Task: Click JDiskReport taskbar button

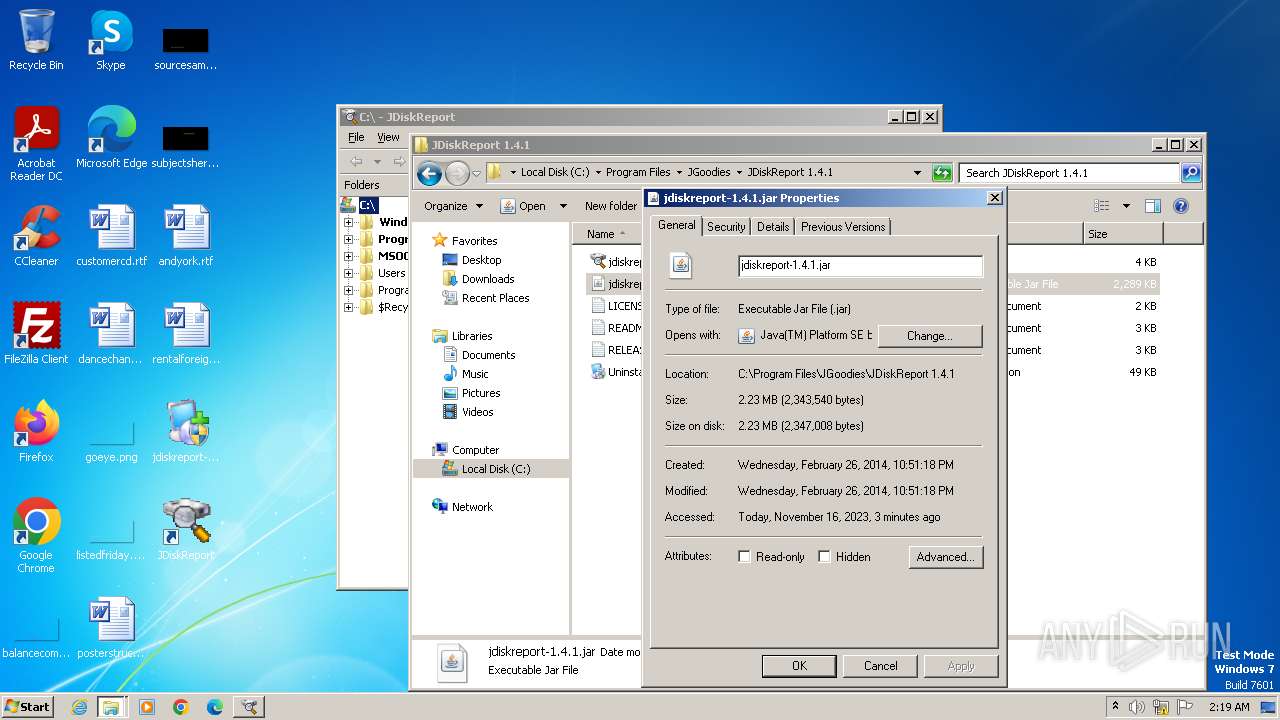Action: tap(248, 707)
